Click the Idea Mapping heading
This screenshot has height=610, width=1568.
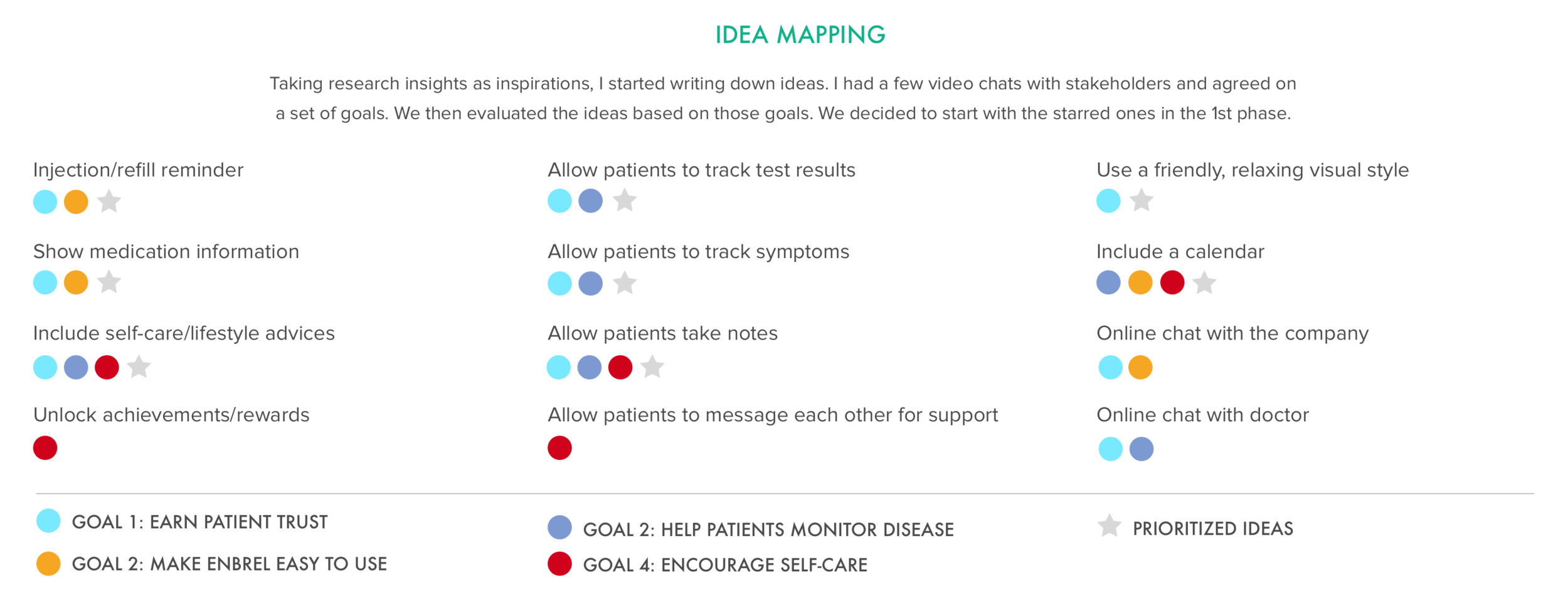[800, 35]
